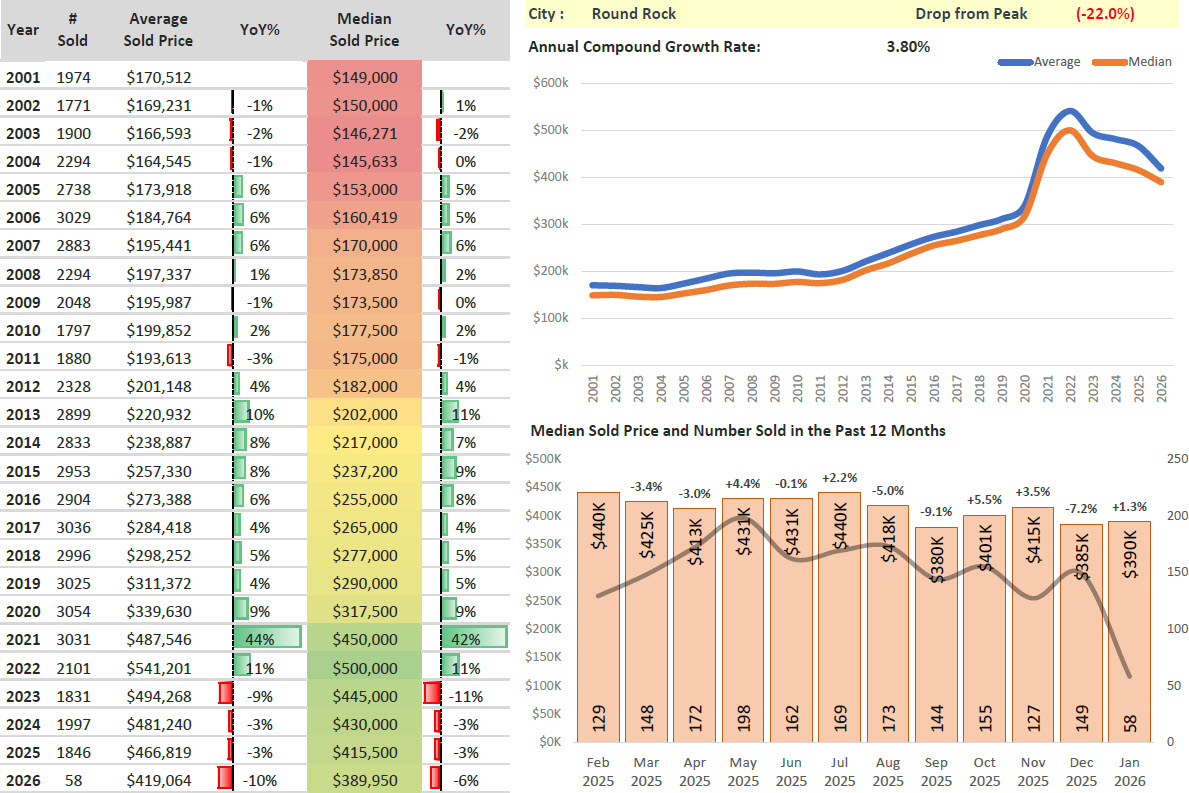
Task: Select the -10% average YoY bar for 2026
Action: [x=226, y=779]
